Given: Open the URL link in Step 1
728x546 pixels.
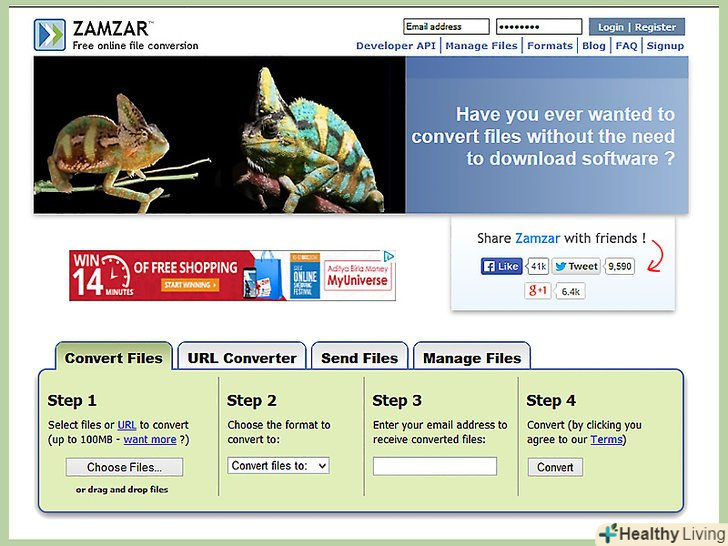Looking at the screenshot, I should click(127, 425).
